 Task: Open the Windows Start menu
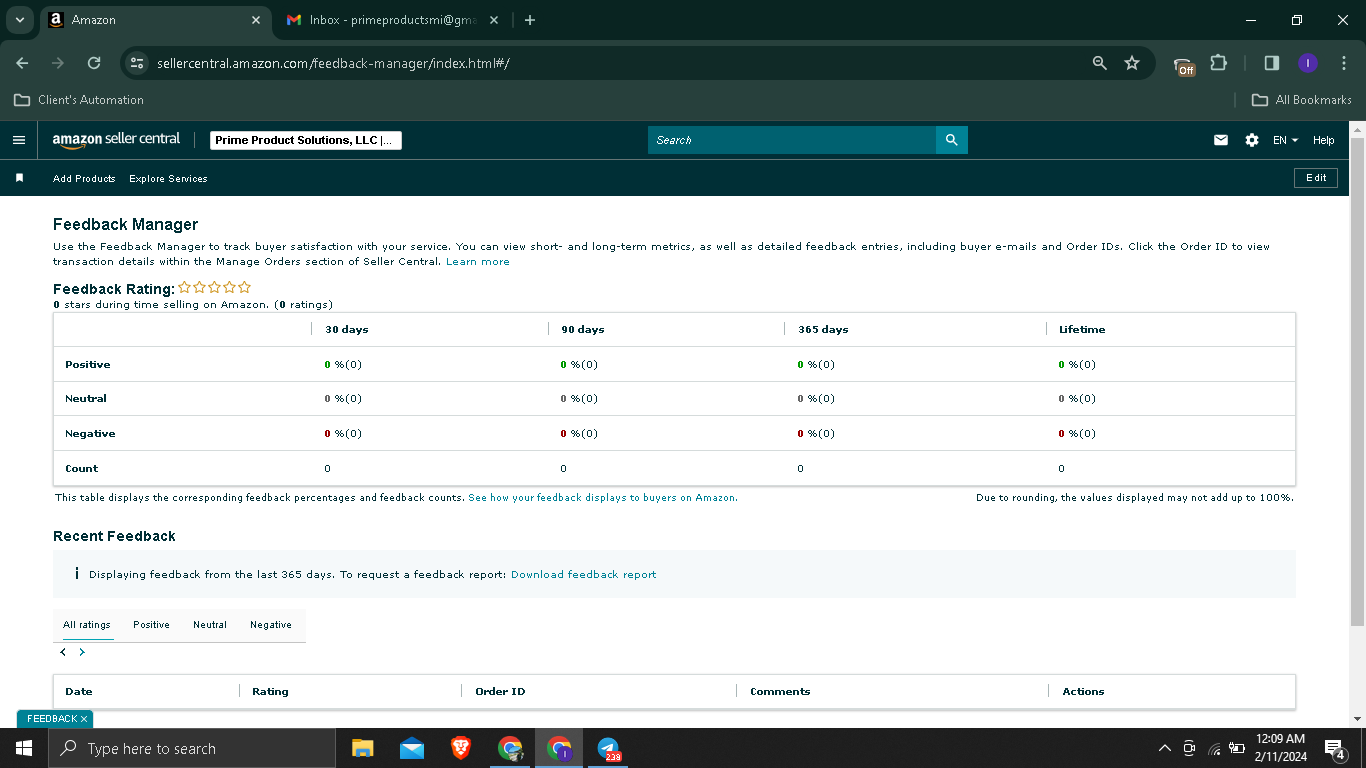(x=23, y=748)
